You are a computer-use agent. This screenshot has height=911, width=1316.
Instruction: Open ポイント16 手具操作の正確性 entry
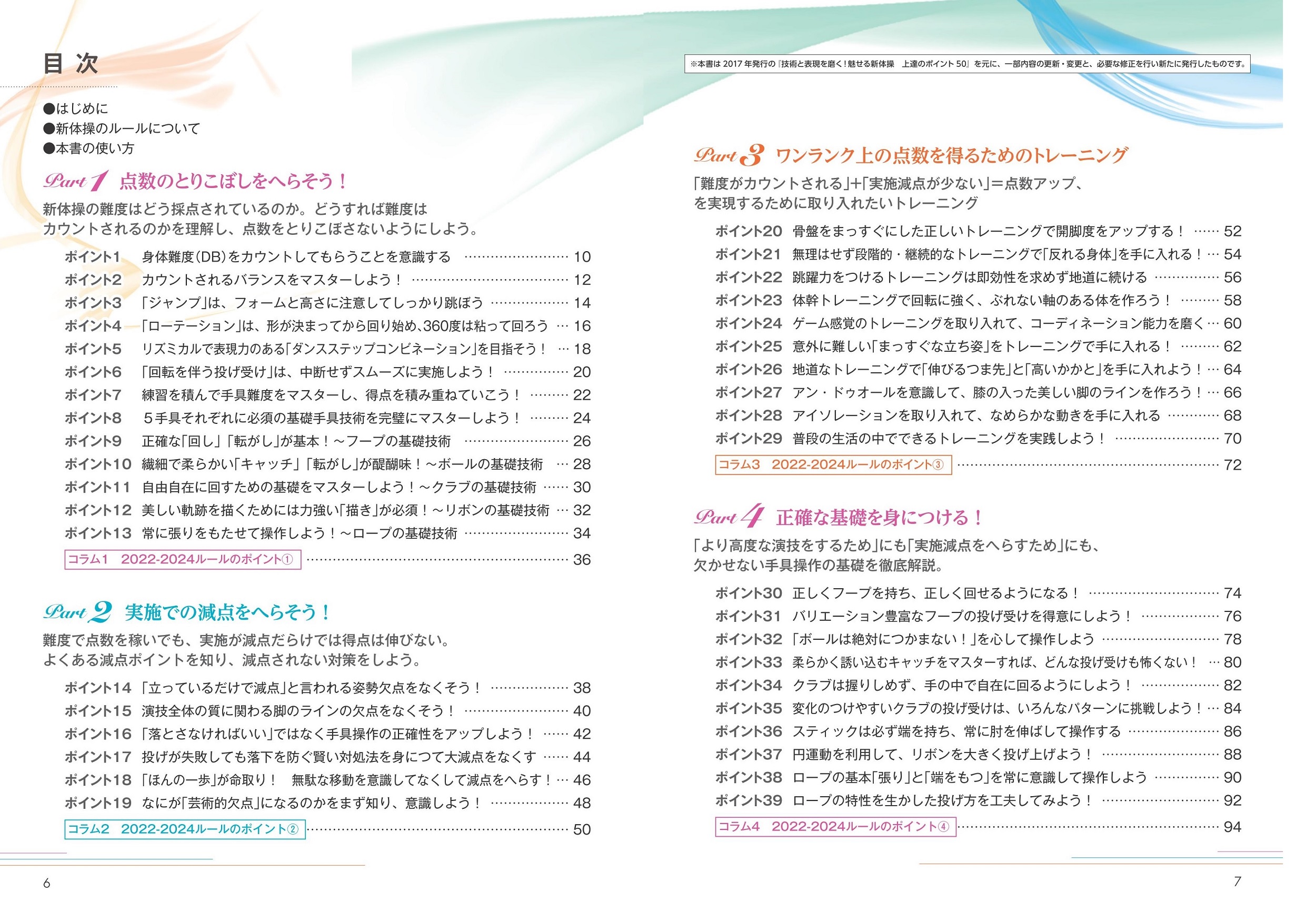pos(327,734)
